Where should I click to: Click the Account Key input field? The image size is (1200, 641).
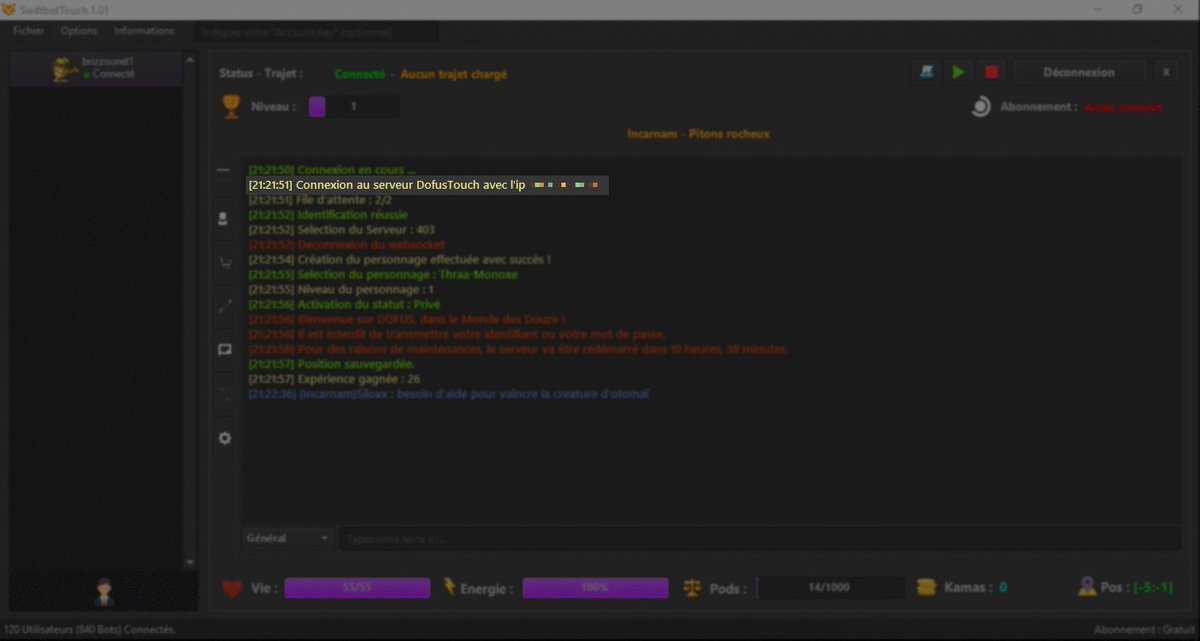pos(316,33)
